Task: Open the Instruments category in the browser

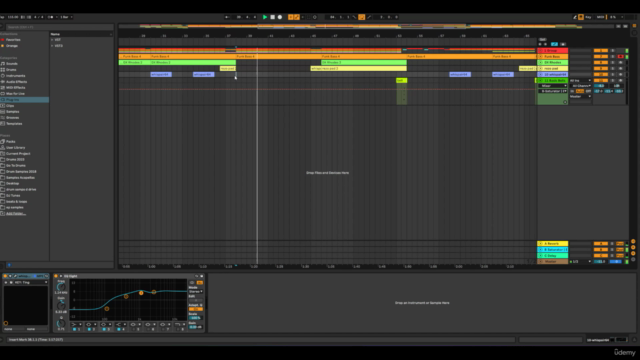Action: [x=16, y=76]
